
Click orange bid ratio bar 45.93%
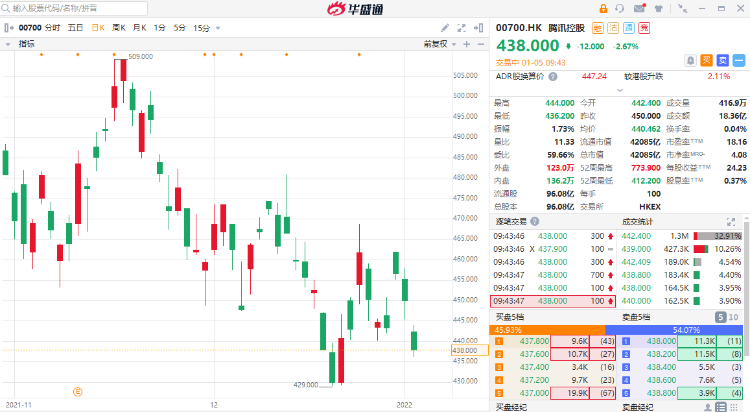(547, 330)
